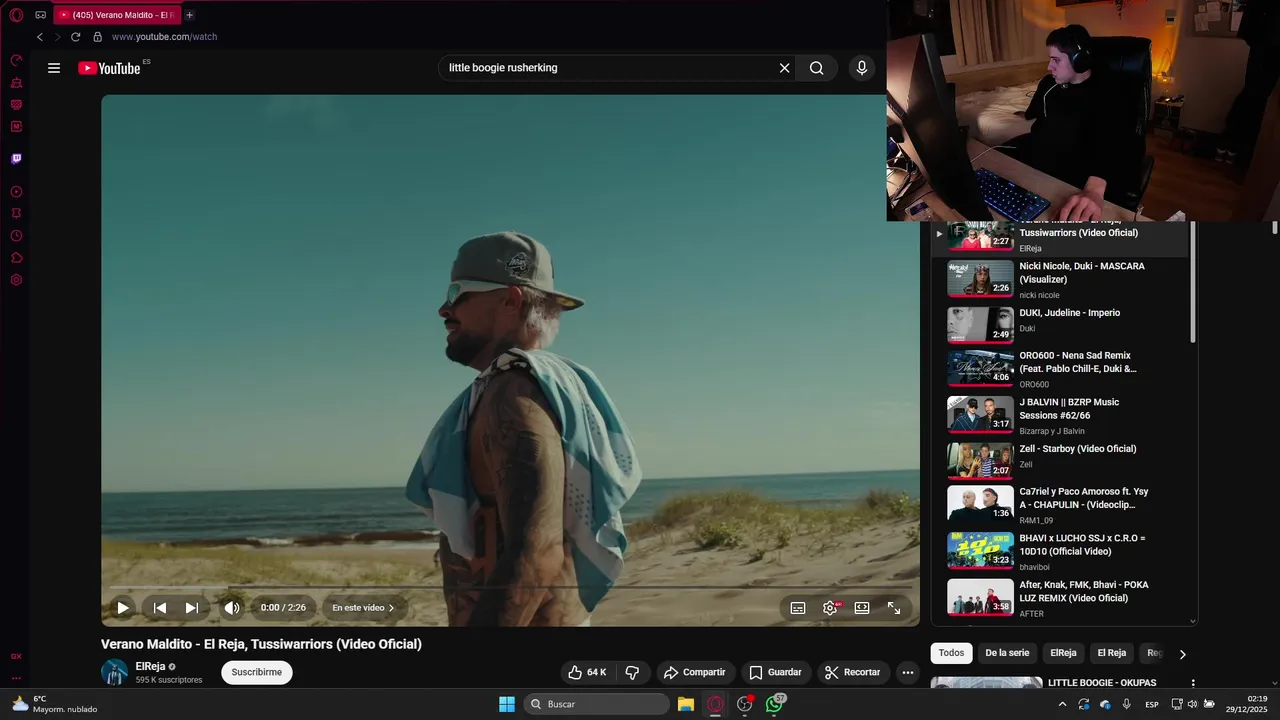This screenshot has height=720, width=1280.
Task: Click the page's vertical scrollbar
Action: pyautogui.click(x=1275, y=228)
